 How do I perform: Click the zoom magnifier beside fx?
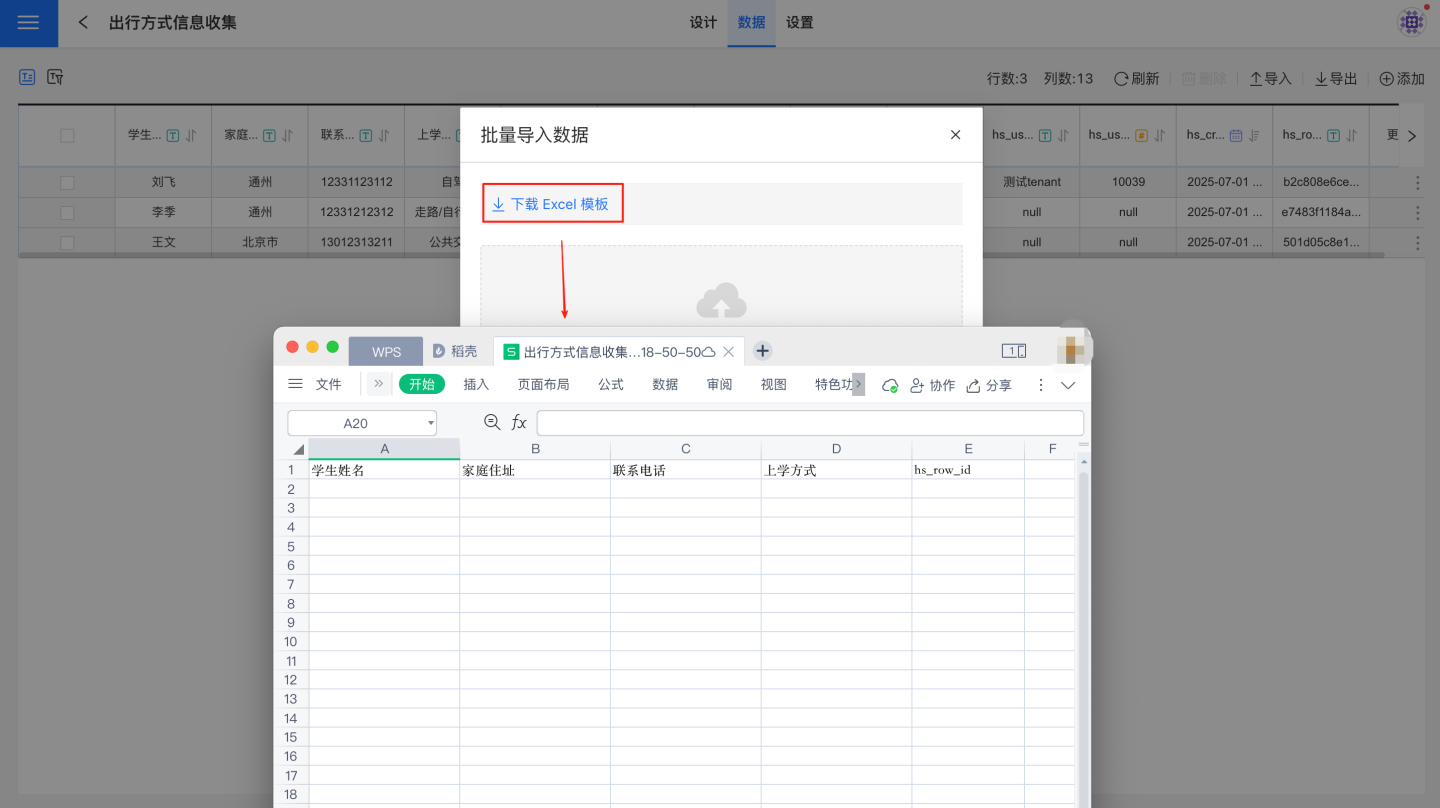pyautogui.click(x=492, y=423)
